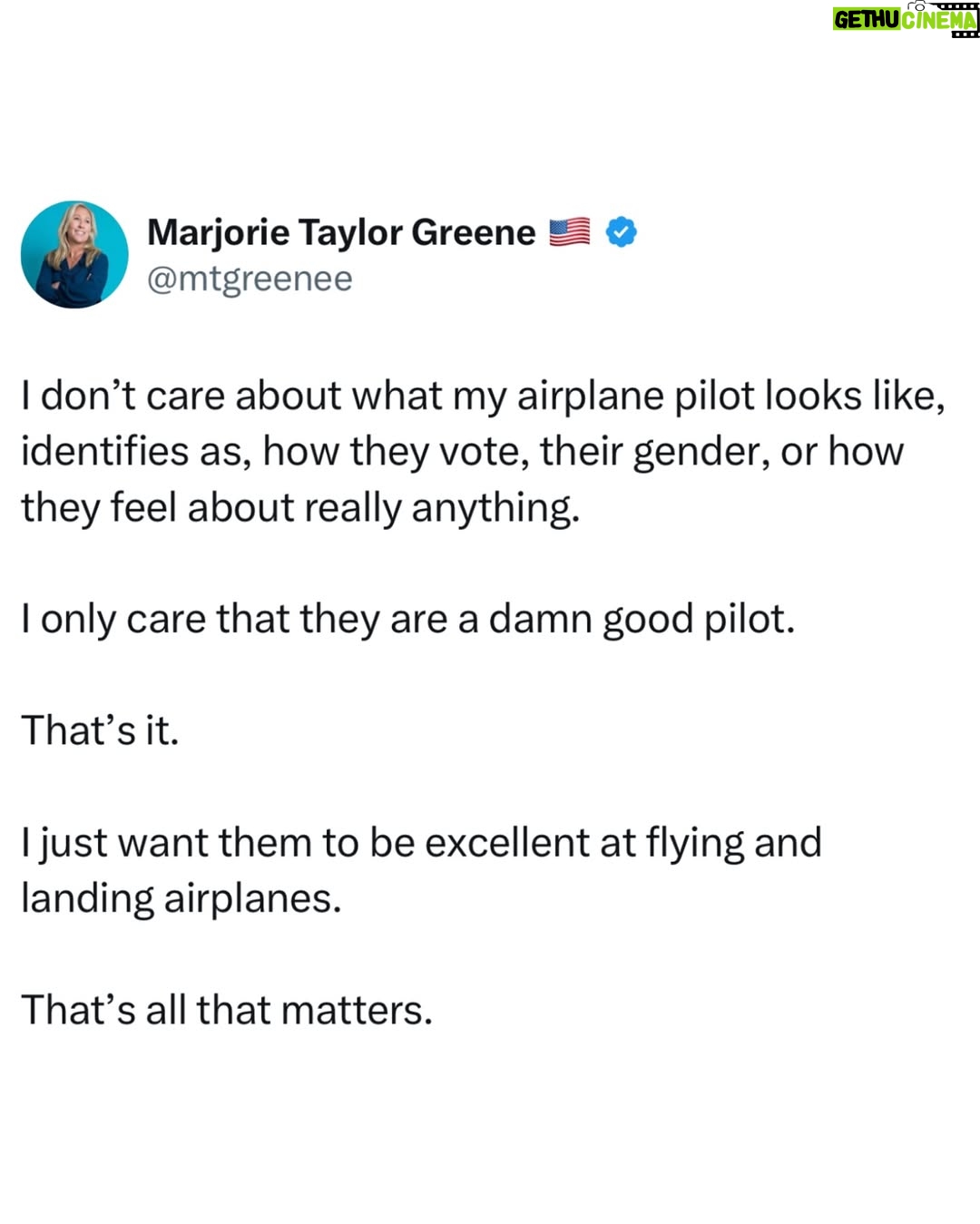Click the sentence about a damn good pilot
Viewport: 980px width, 1224px height.
408,620
